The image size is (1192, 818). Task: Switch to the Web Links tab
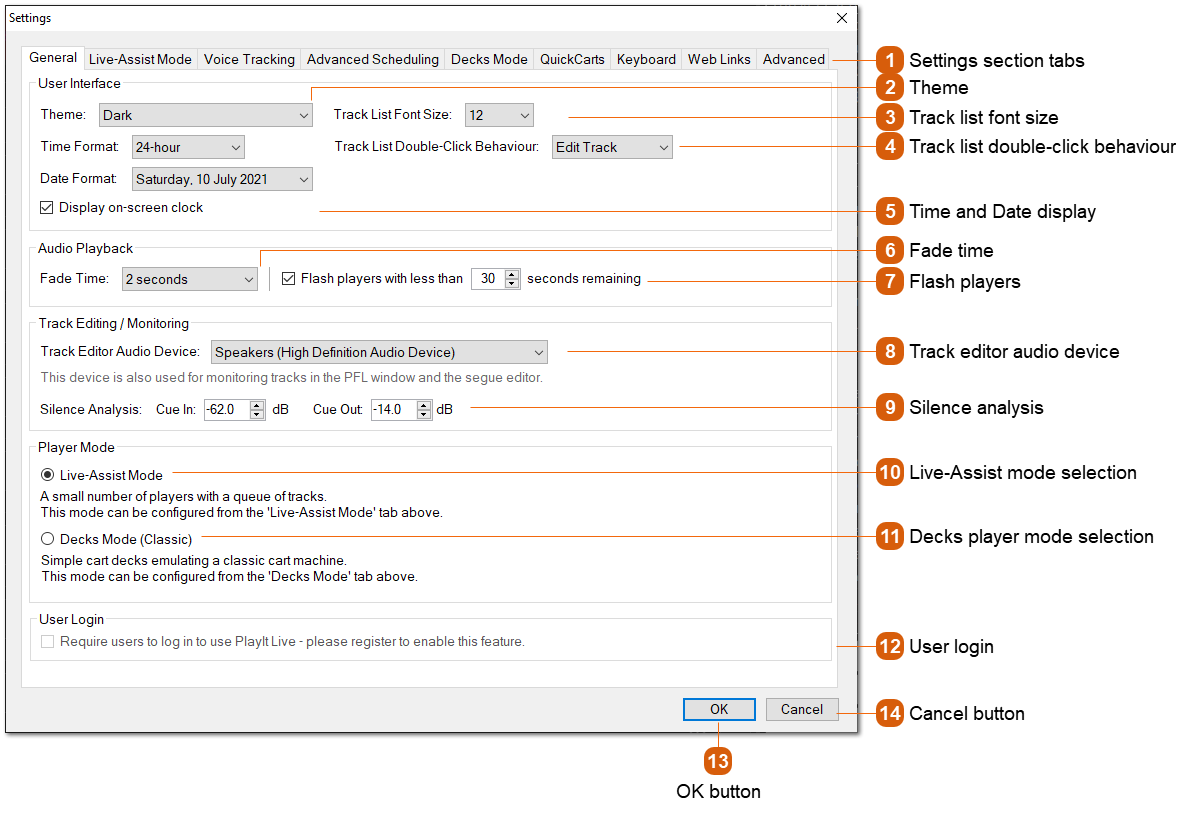[x=719, y=59]
